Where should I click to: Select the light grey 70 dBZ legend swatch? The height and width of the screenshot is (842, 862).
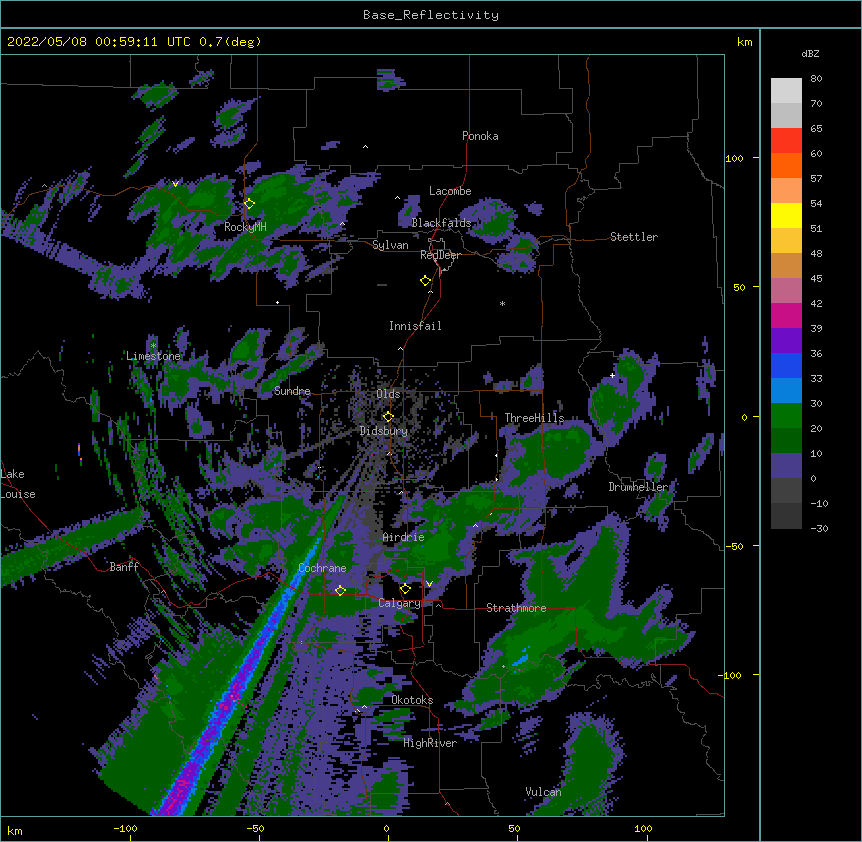[x=786, y=115]
